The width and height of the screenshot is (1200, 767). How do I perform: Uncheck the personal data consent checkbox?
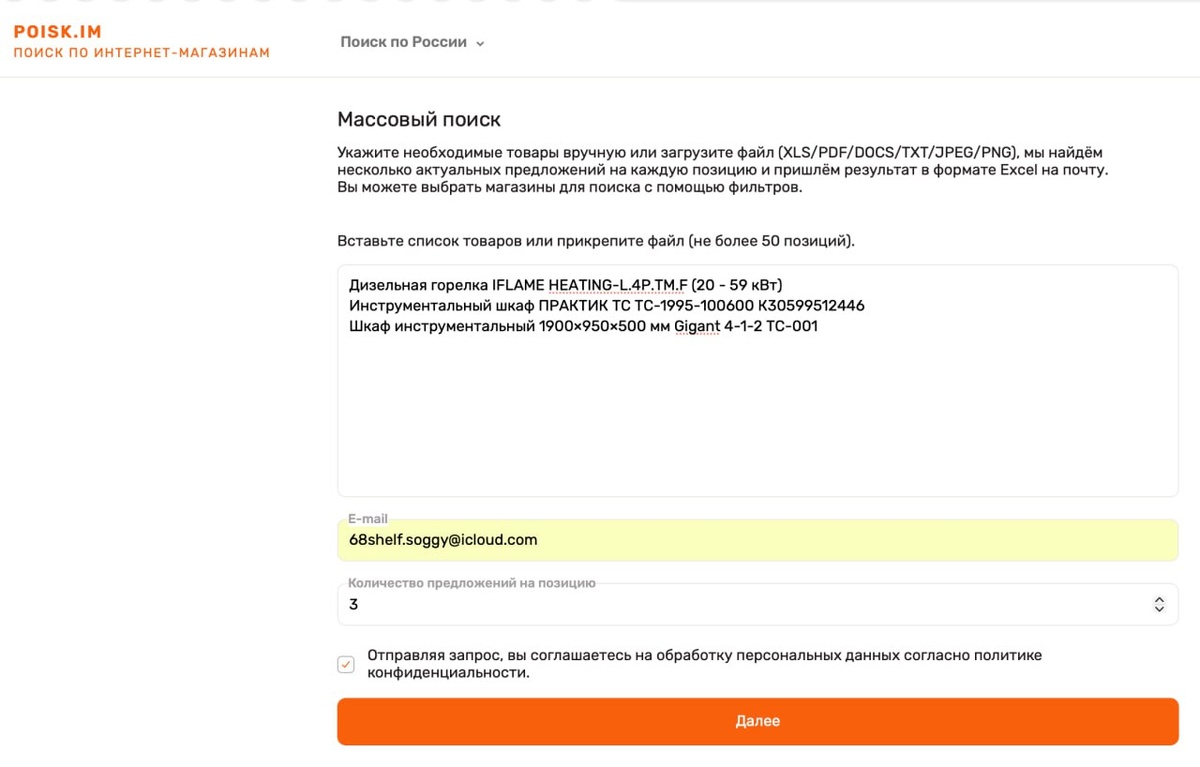click(346, 664)
